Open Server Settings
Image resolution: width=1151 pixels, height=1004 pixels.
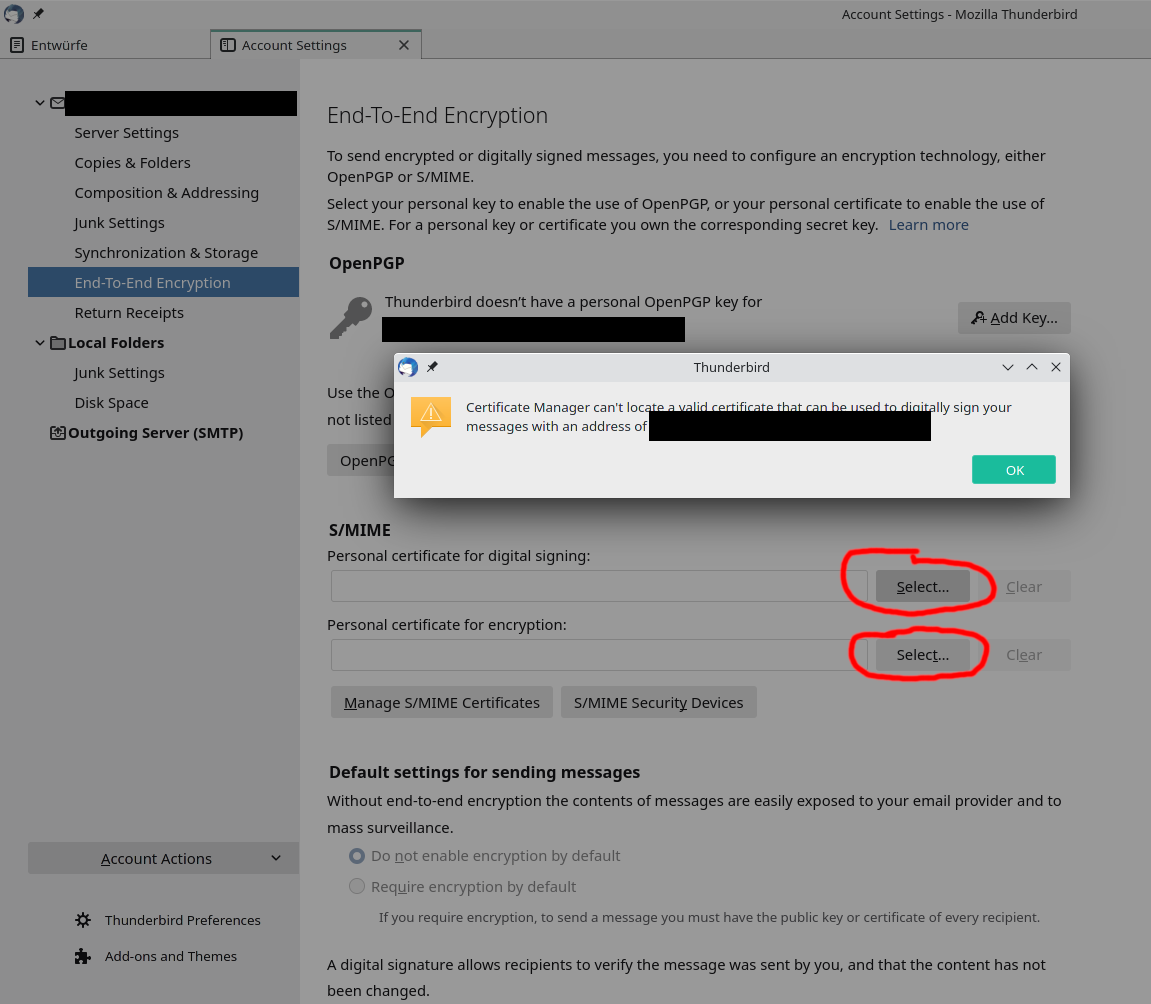pos(126,133)
